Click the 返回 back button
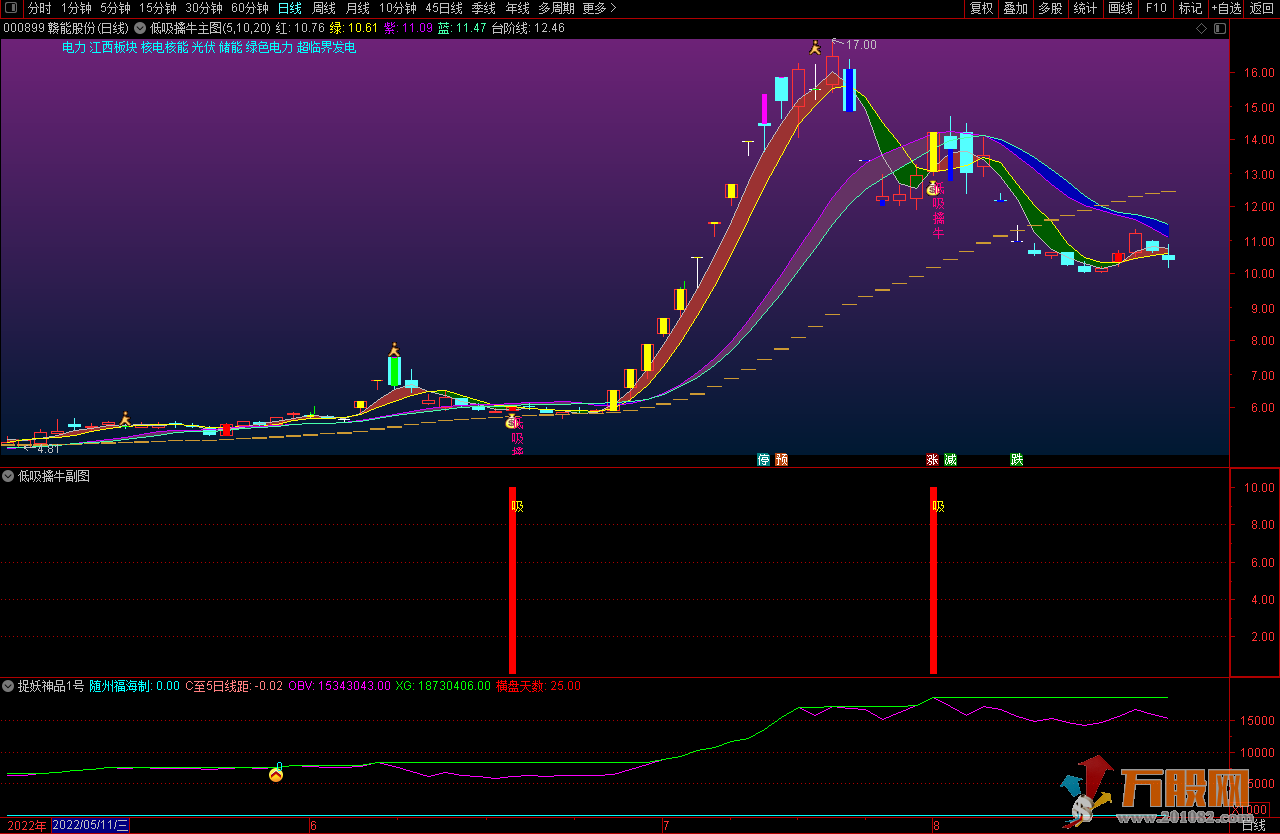1280x834 pixels. click(x=1262, y=8)
